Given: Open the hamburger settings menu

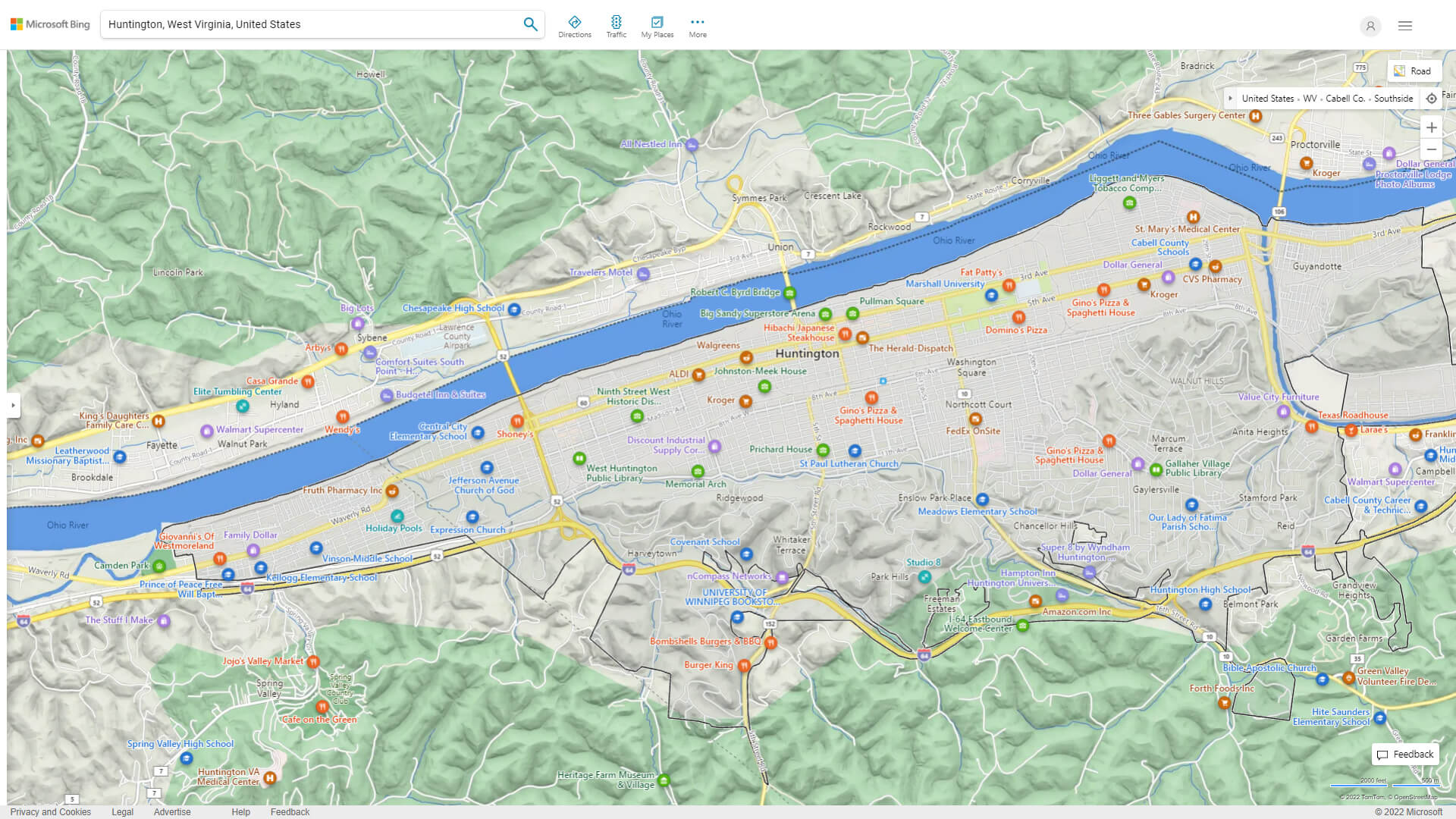Looking at the screenshot, I should point(1404,26).
